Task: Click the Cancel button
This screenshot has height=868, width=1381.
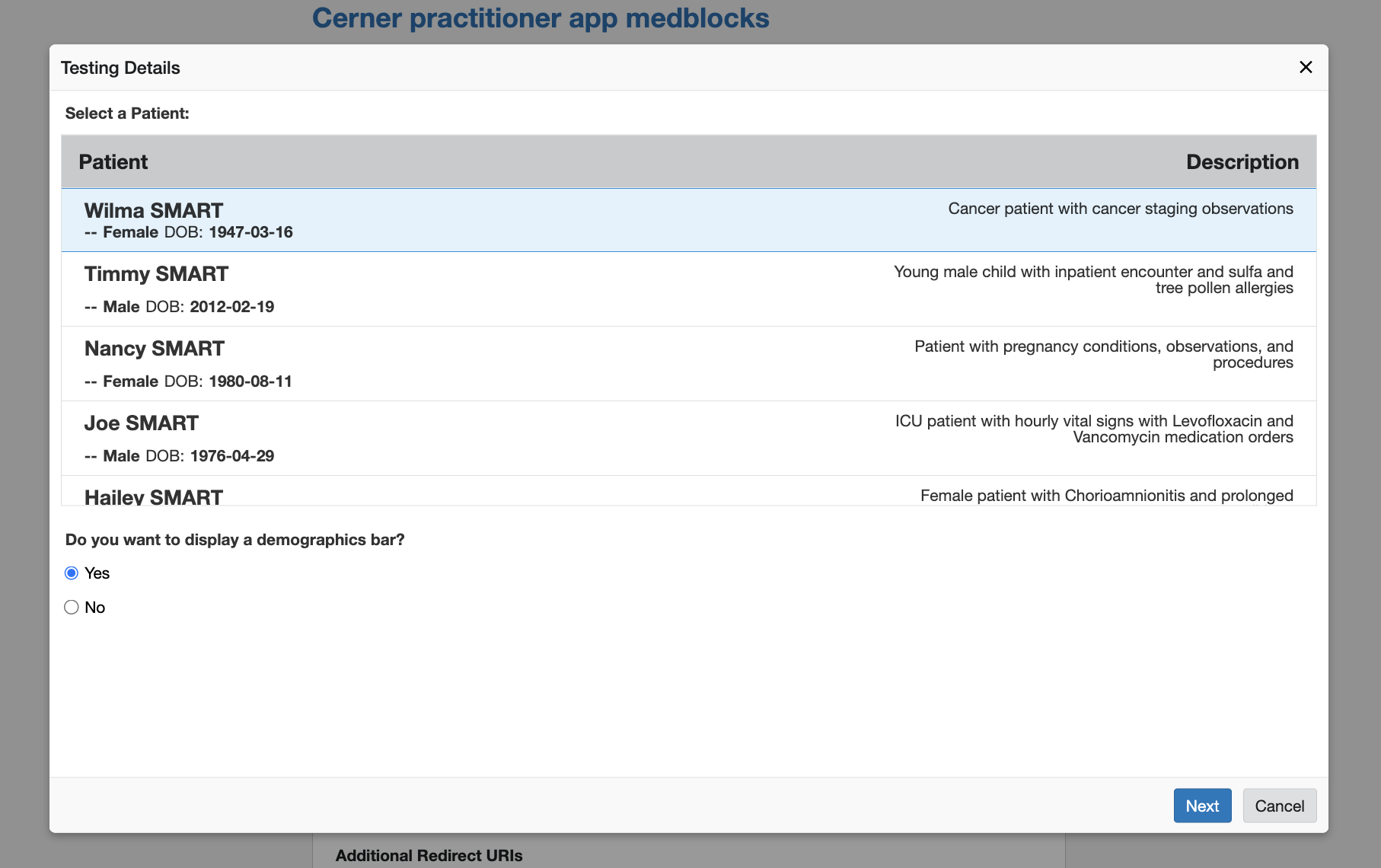Action: [1279, 806]
